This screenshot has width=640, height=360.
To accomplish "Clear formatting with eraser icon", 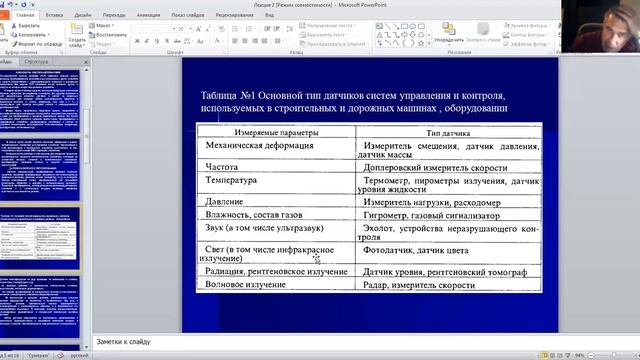I will [x=221, y=29].
